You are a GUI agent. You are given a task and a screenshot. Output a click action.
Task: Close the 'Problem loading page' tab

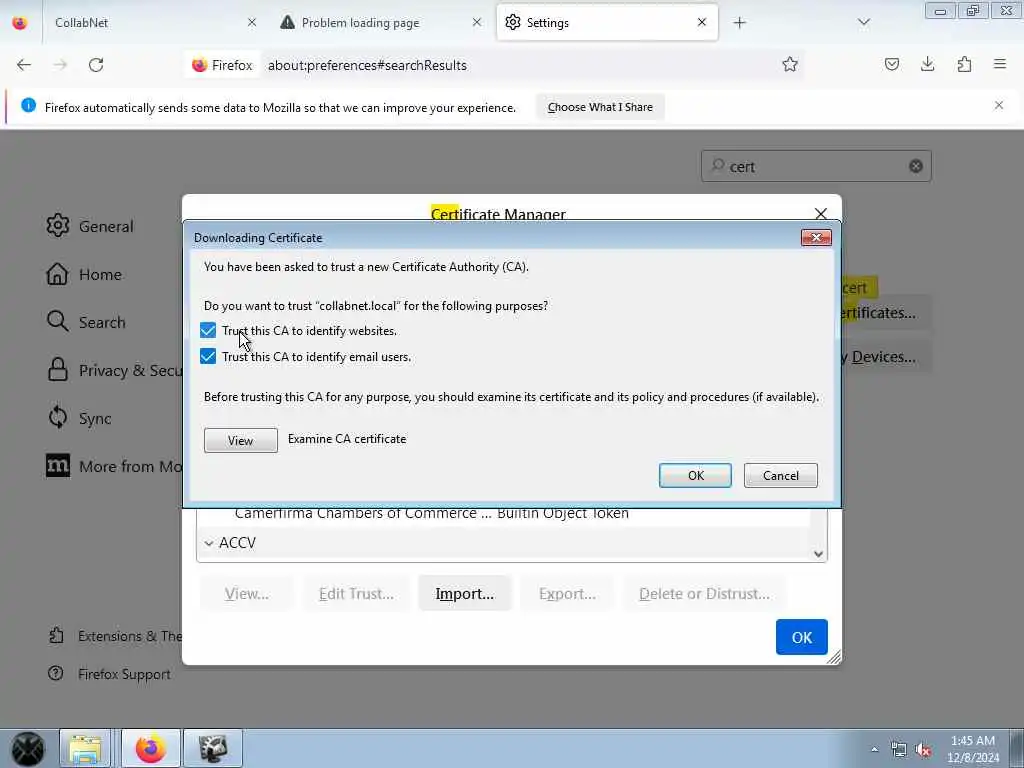click(x=477, y=23)
